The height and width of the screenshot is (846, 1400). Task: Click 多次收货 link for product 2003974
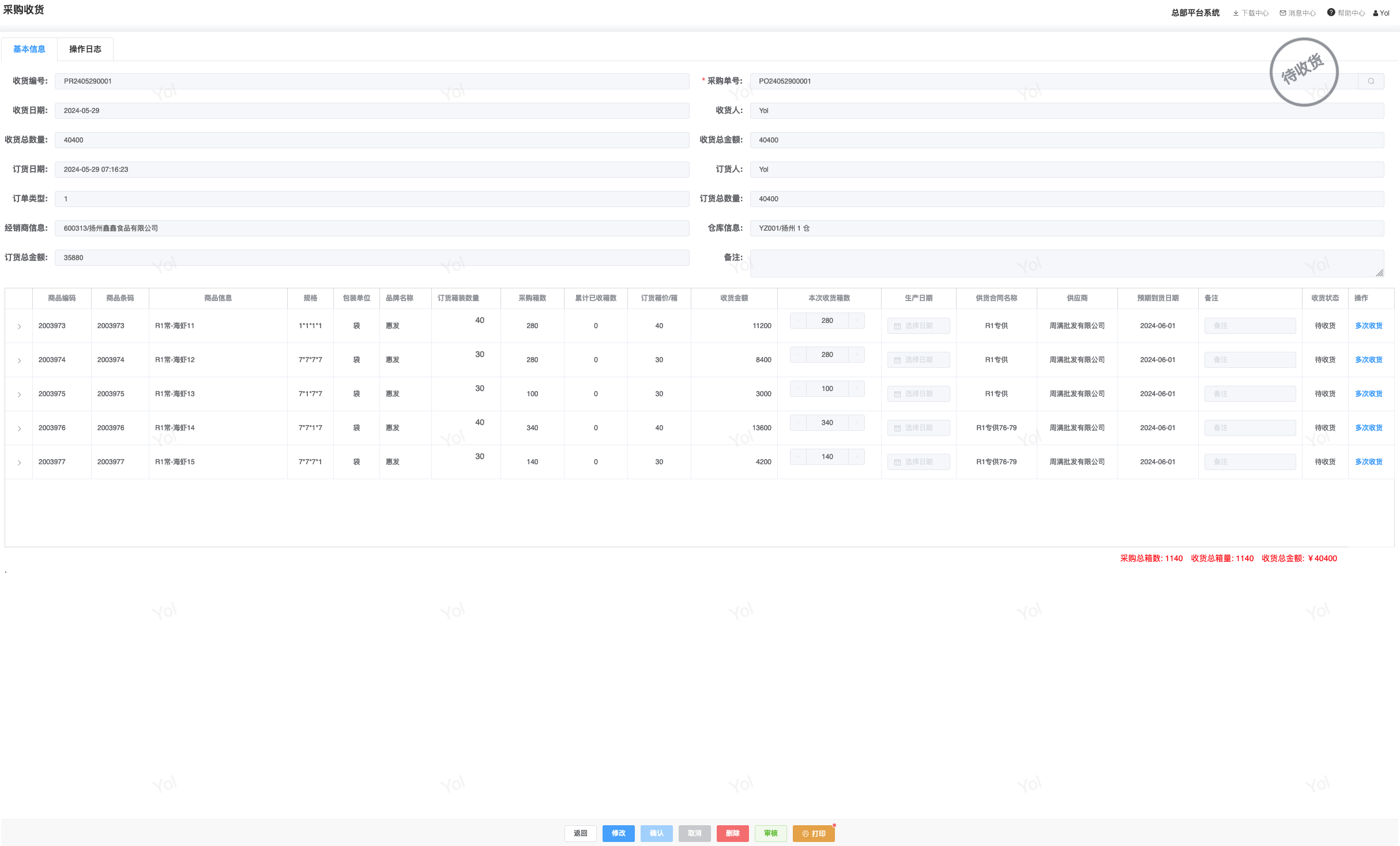(1368, 360)
